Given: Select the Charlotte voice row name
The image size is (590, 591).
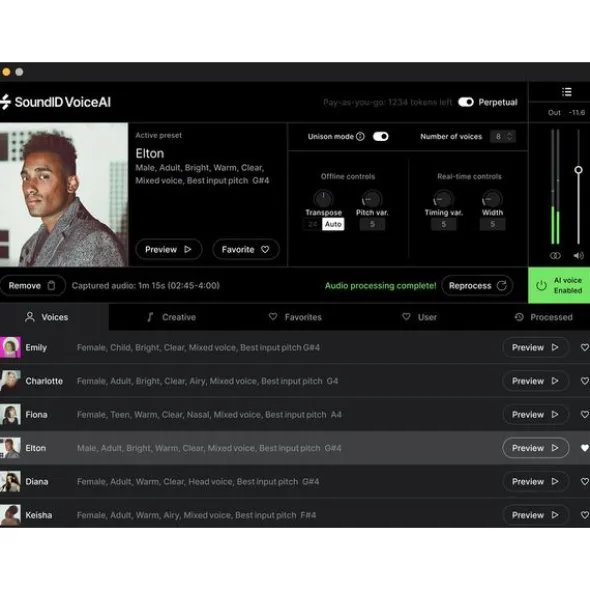Looking at the screenshot, I should tap(44, 381).
